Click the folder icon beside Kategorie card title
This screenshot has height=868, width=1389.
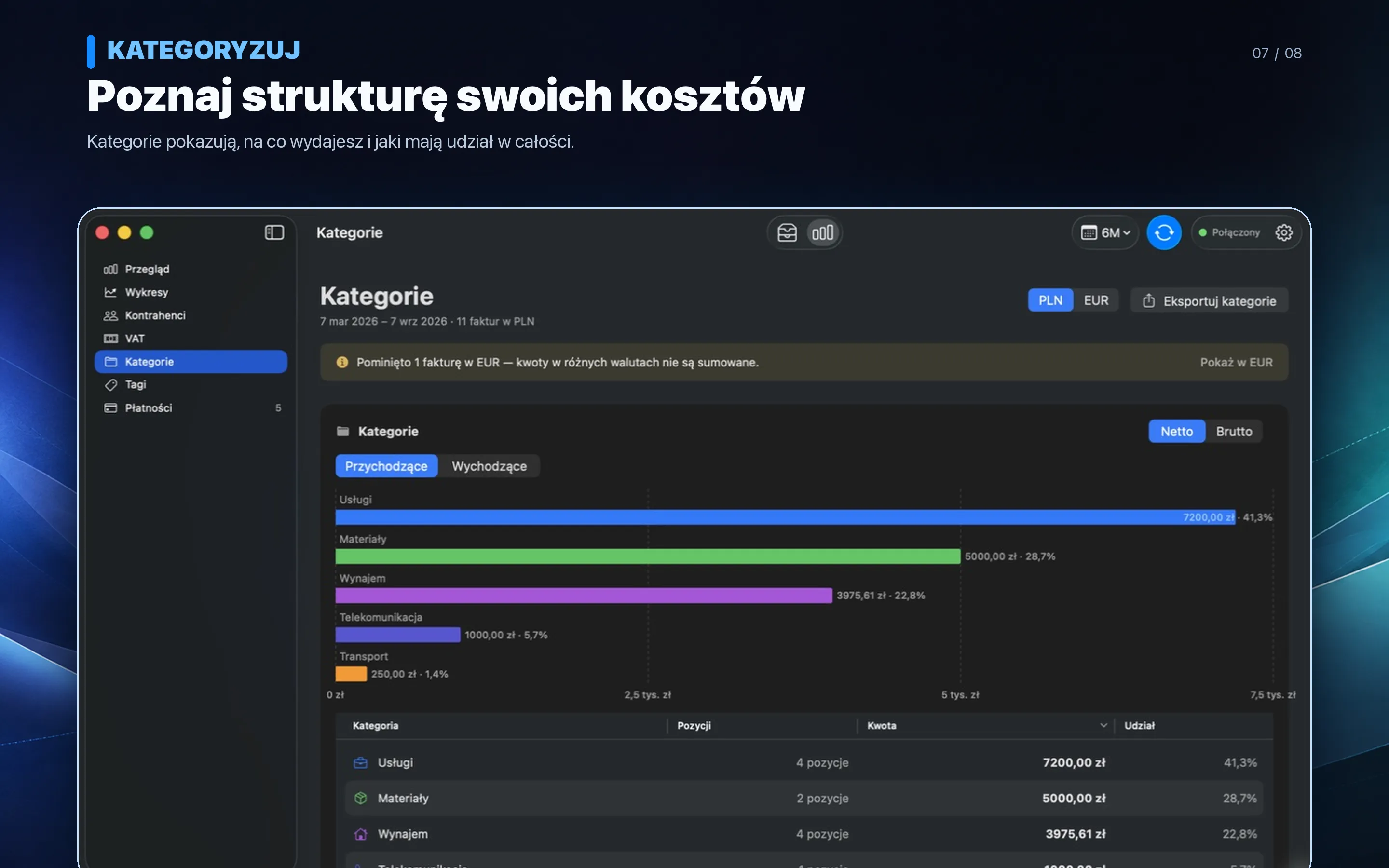(x=342, y=431)
